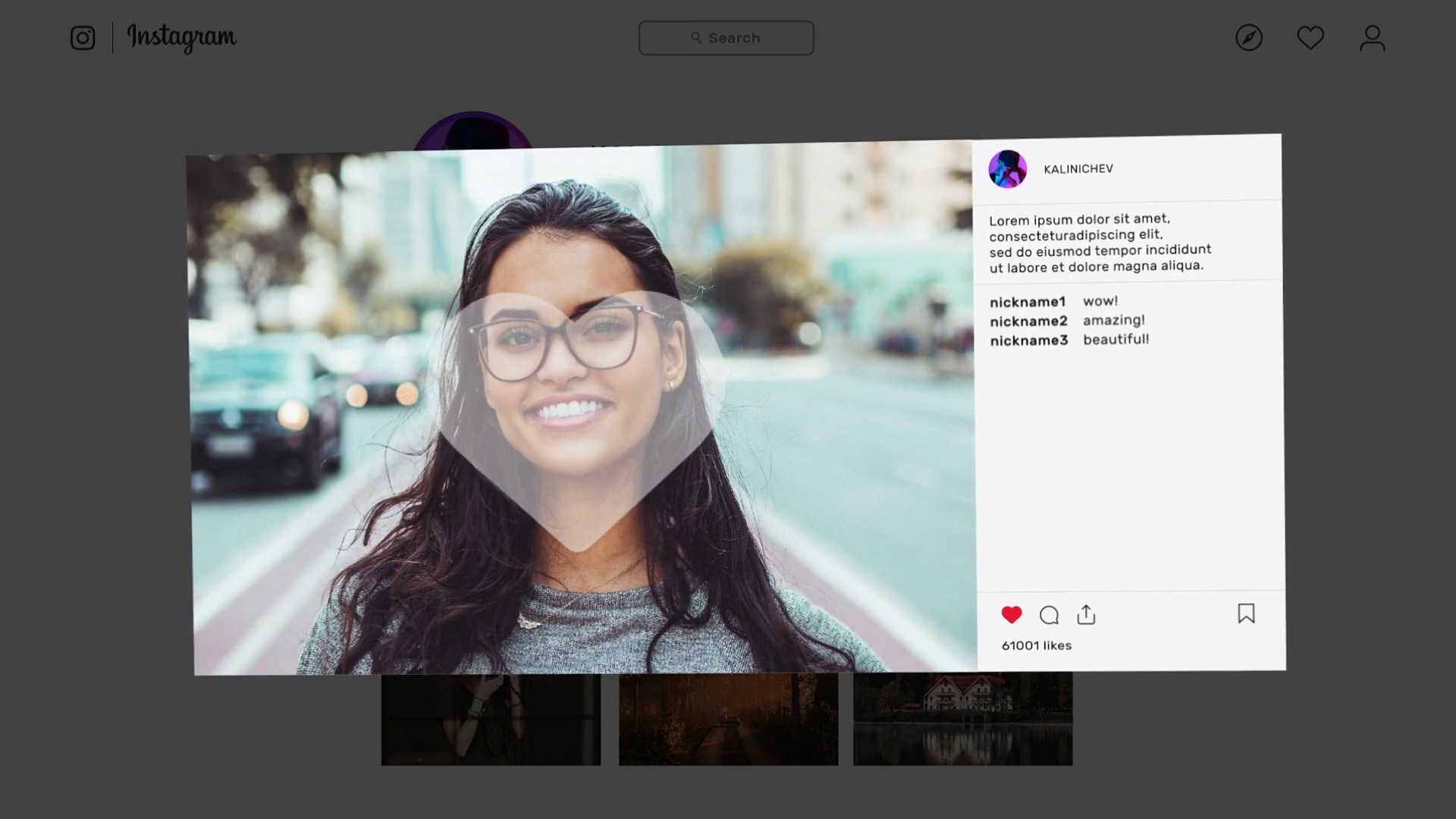Open nickname1 commenter profile
The height and width of the screenshot is (819, 1456).
coord(1027,302)
